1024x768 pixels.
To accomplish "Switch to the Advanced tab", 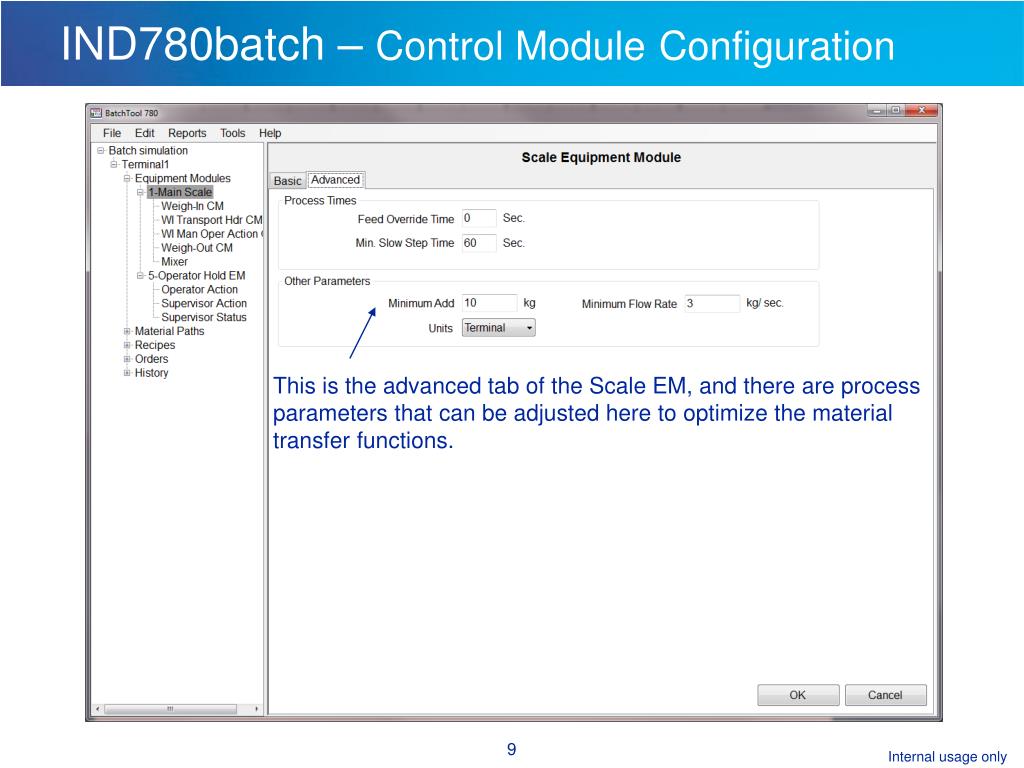I will tap(335, 180).
